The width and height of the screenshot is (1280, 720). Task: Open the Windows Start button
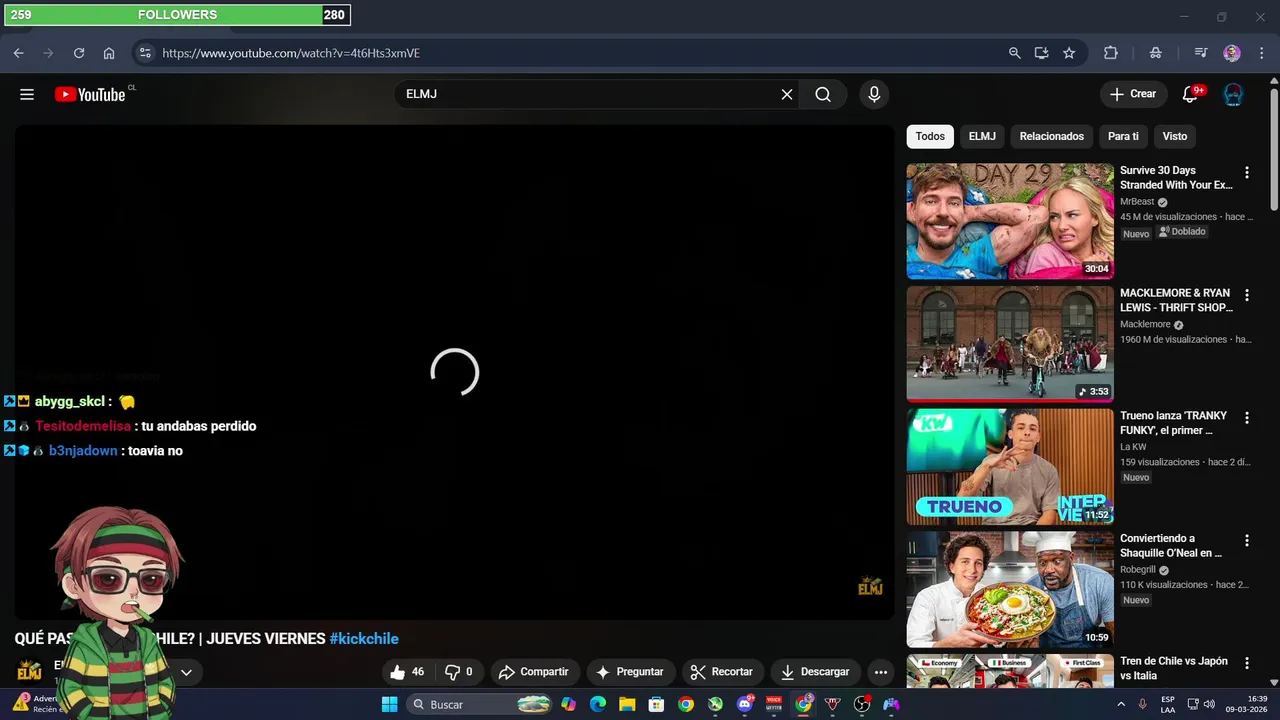point(390,705)
